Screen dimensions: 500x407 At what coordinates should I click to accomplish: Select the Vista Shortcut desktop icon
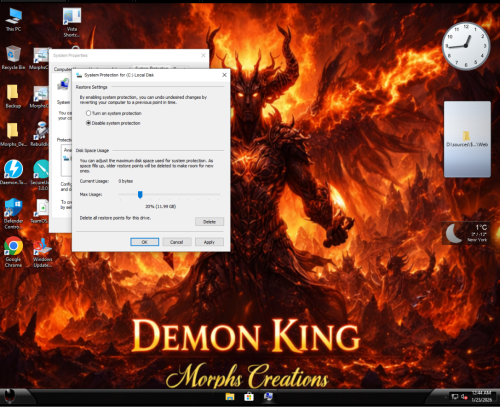click(x=72, y=22)
